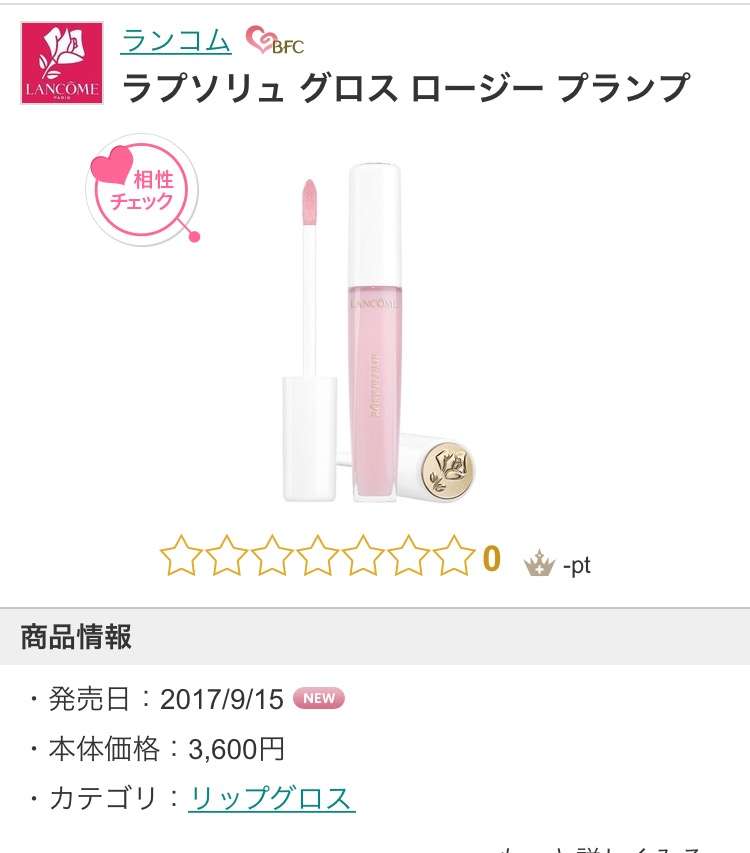The height and width of the screenshot is (853, 750).
Task: View the lip gloss product image
Action: [x=379, y=332]
